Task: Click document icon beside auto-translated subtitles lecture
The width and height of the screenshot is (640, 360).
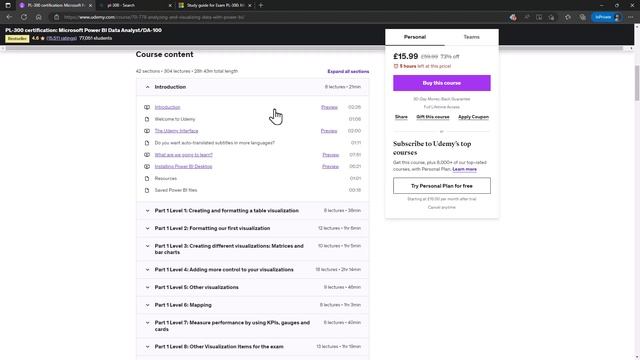Action: (x=147, y=143)
